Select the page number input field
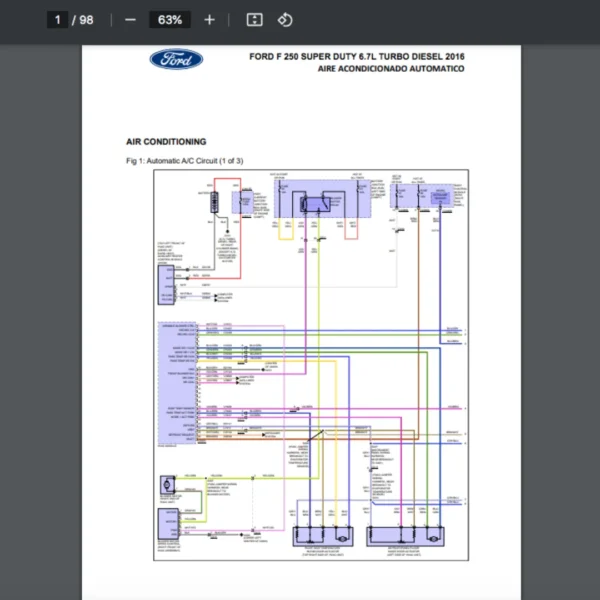Viewport: 600px width, 600px height. 57,20
